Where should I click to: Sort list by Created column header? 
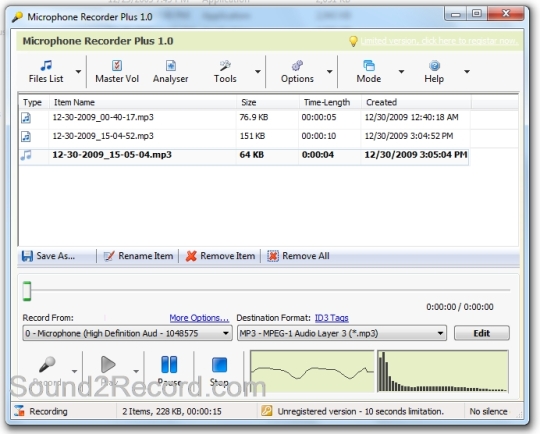(x=416, y=102)
